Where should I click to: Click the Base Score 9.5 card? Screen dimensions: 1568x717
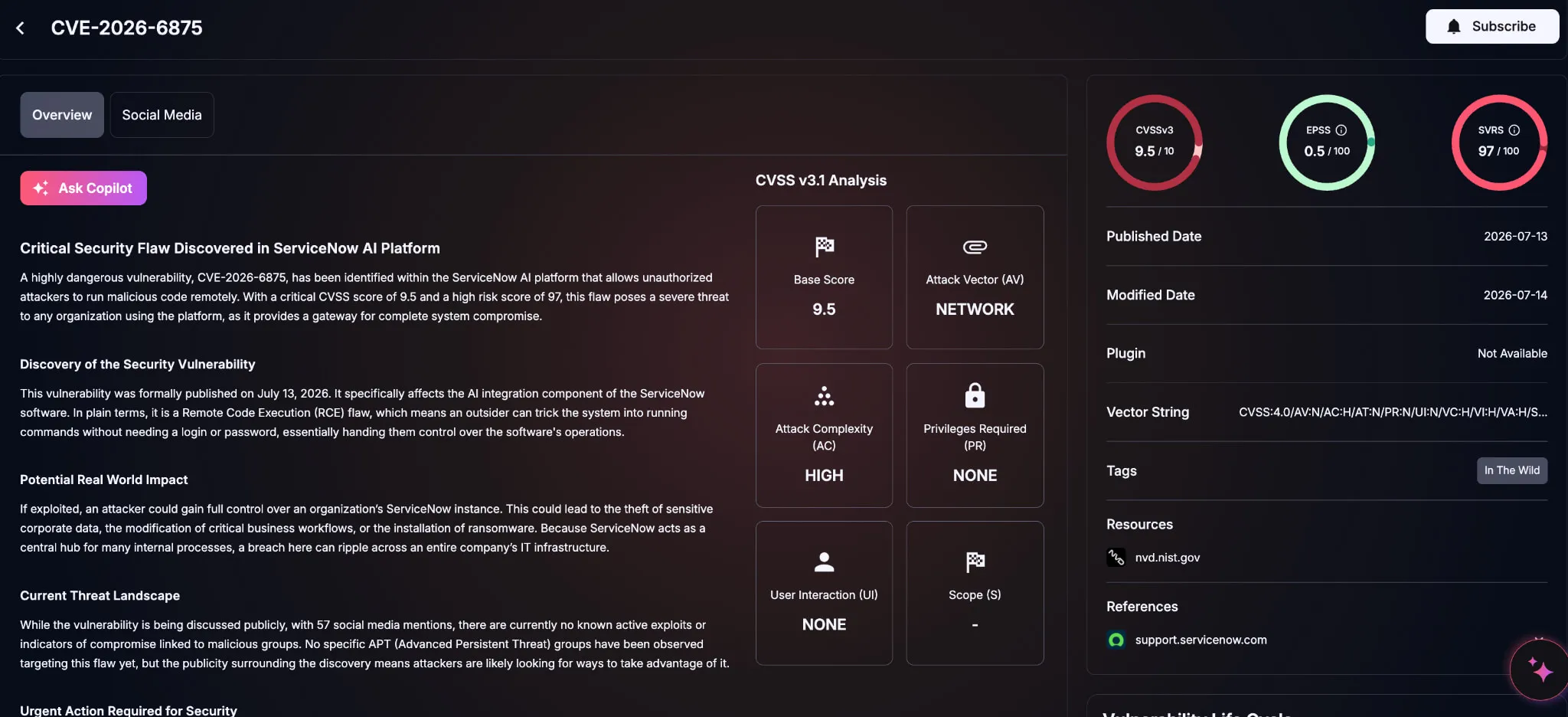[824, 277]
